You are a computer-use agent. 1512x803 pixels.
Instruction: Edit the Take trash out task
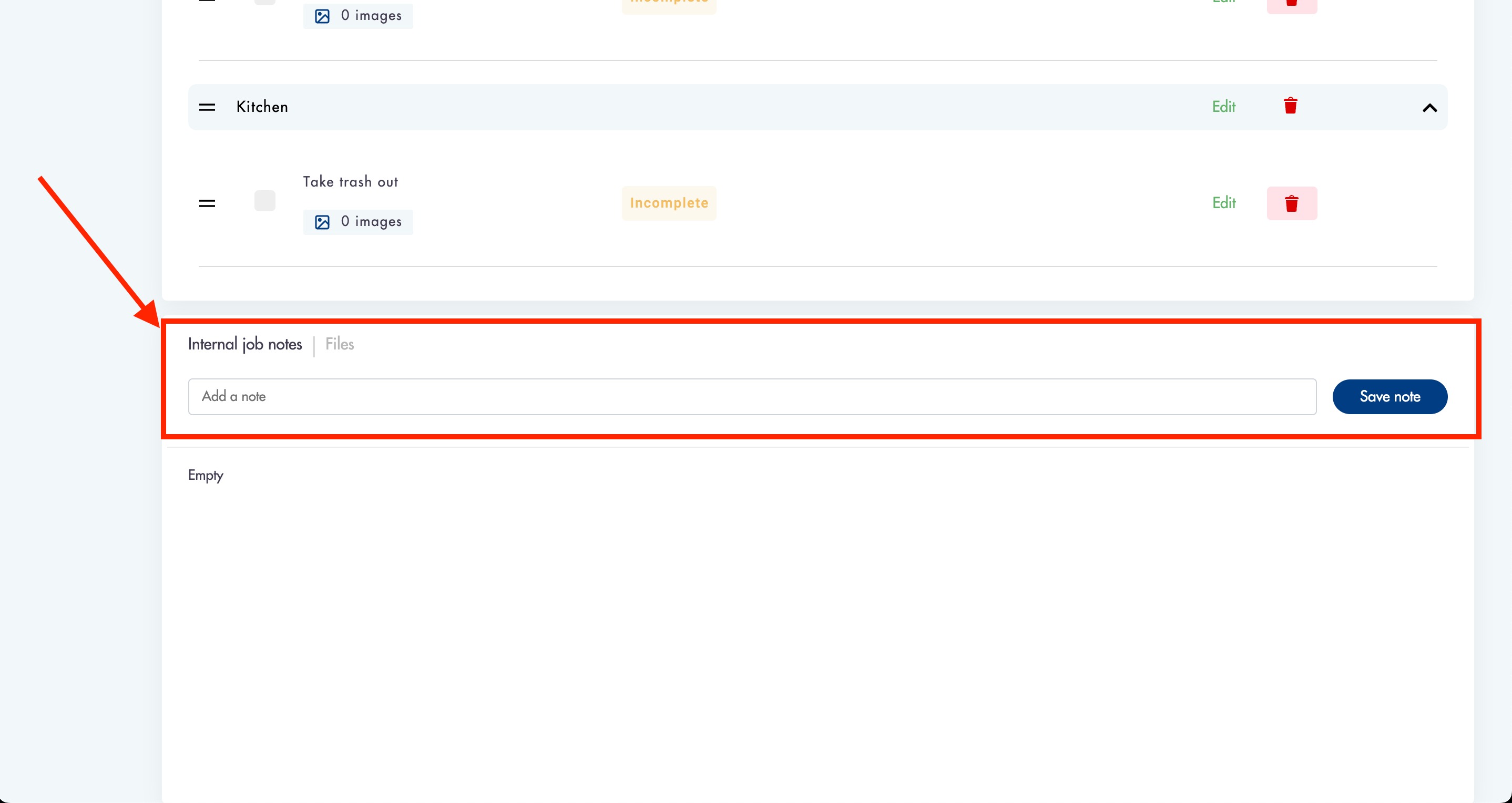[x=1224, y=203]
